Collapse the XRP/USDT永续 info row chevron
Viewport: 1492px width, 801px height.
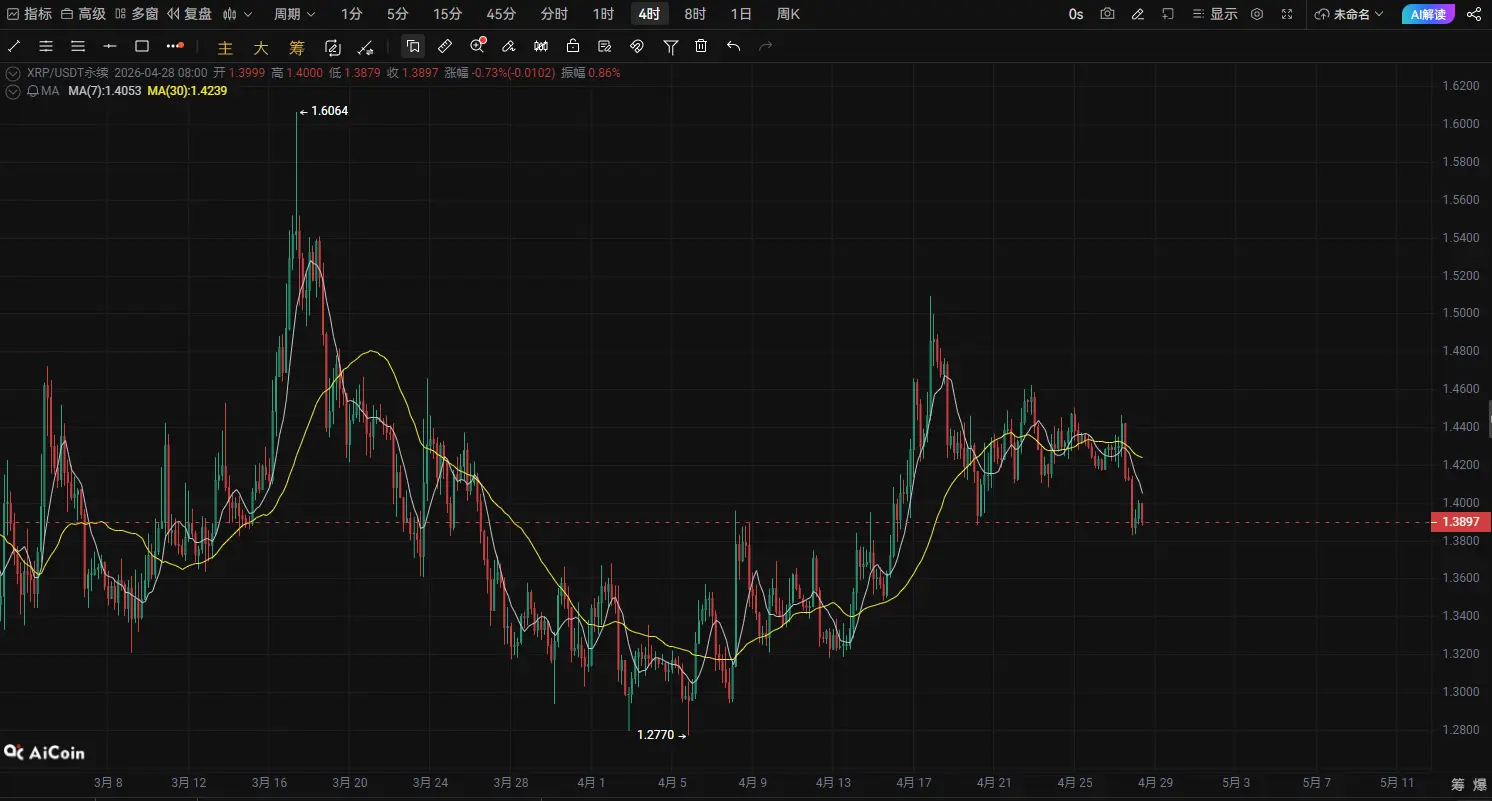[13, 73]
